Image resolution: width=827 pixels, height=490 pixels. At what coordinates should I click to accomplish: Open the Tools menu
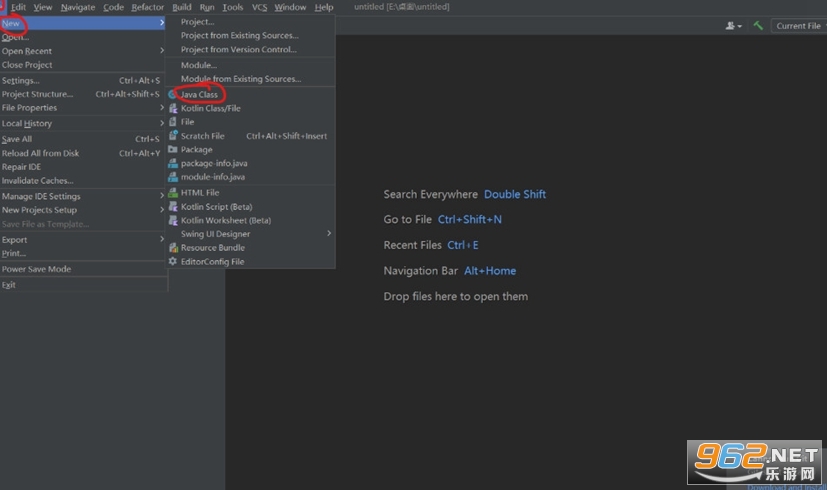[233, 7]
